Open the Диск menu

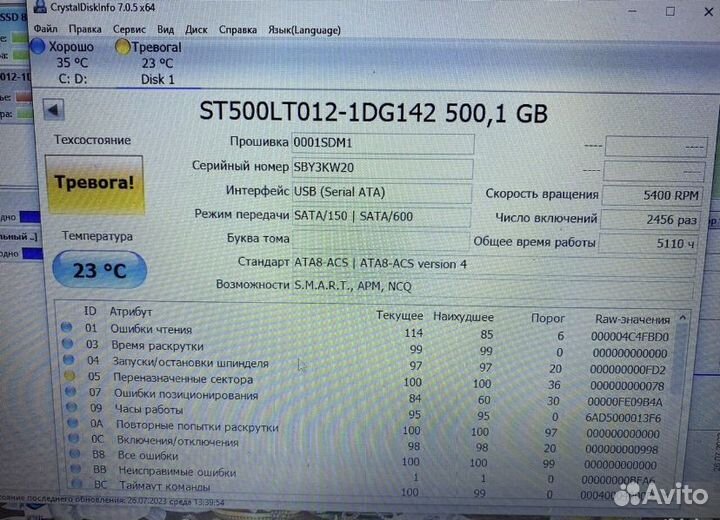[196, 29]
